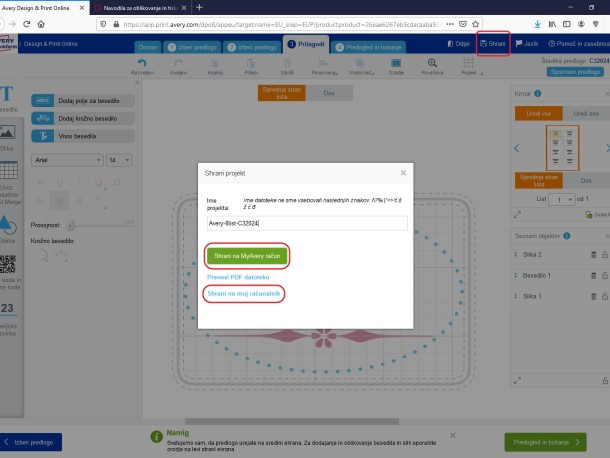The width and height of the screenshot is (610, 458).
Task: Switch to the Navodila za oblikovanje browser tab
Action: (x=140, y=7)
